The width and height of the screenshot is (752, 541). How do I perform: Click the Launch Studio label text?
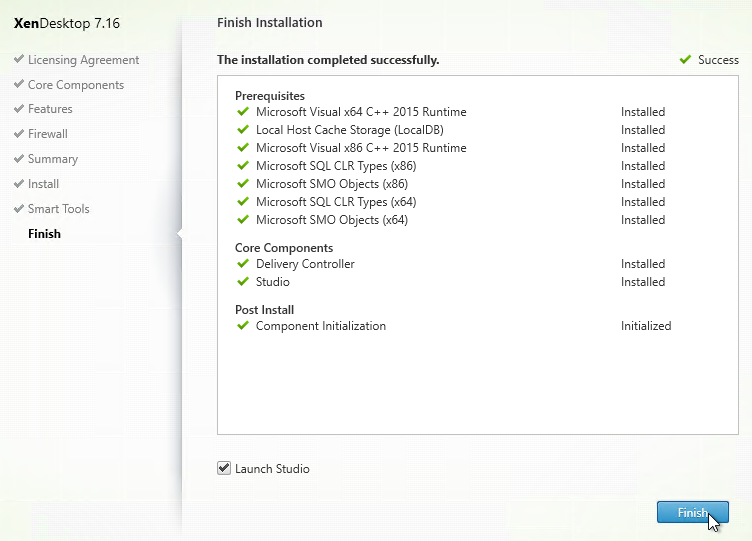(x=272, y=469)
